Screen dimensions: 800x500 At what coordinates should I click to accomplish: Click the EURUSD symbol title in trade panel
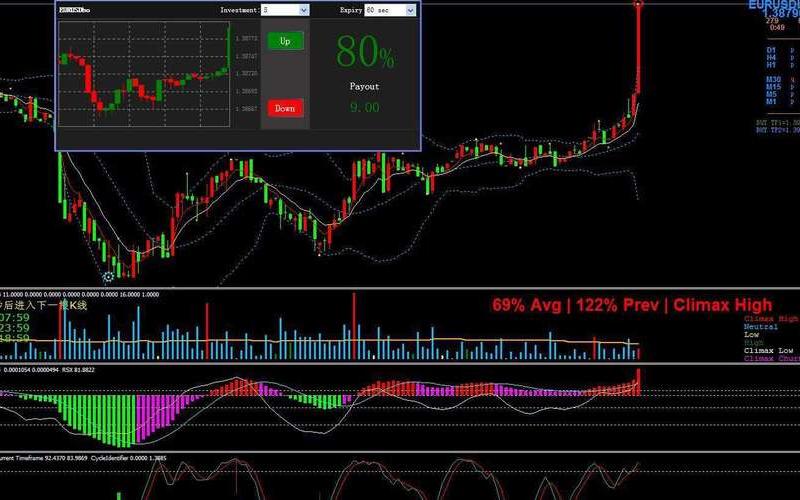(x=74, y=10)
